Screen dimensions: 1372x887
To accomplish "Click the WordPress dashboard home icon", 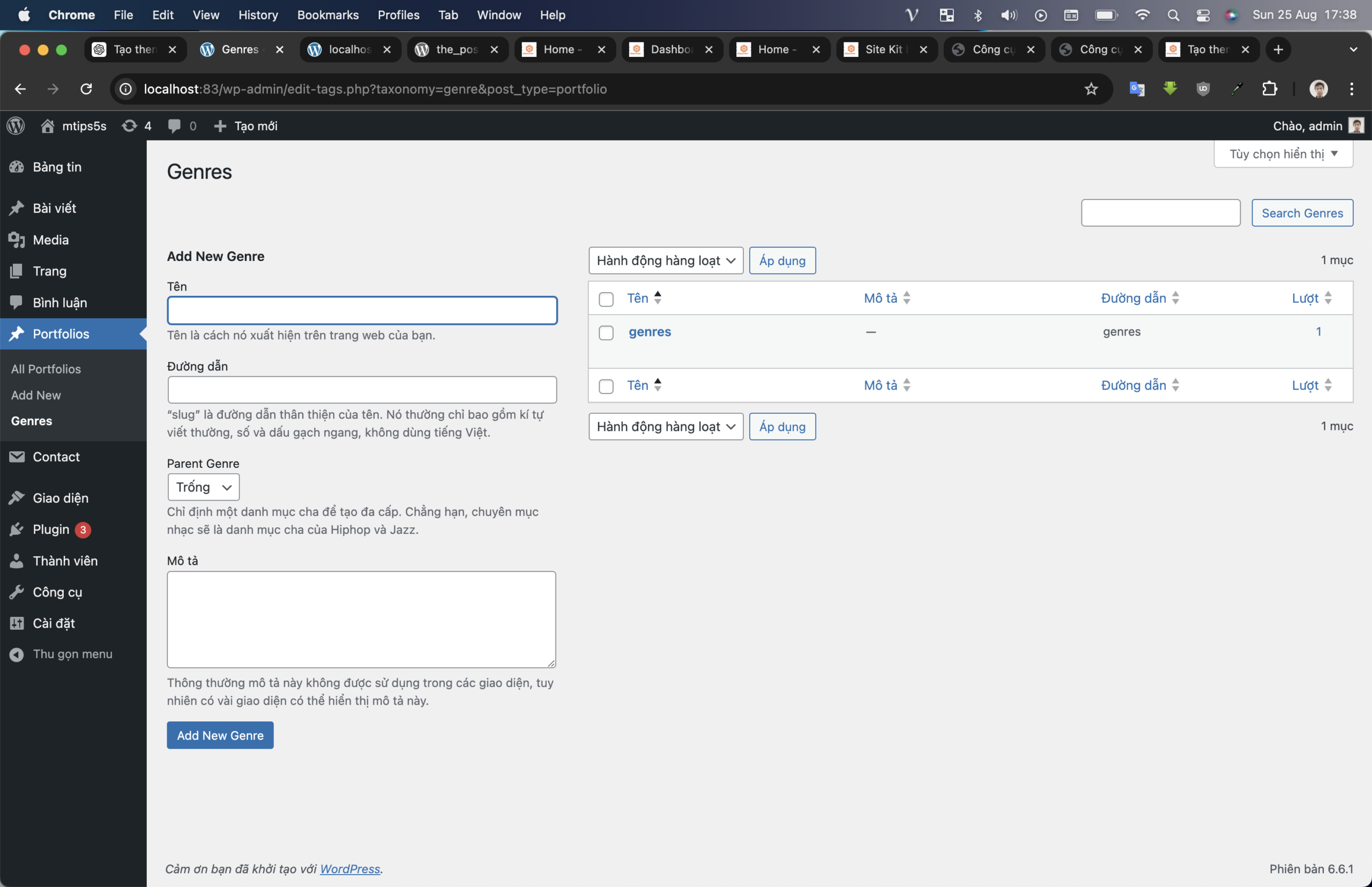I will 46,125.
